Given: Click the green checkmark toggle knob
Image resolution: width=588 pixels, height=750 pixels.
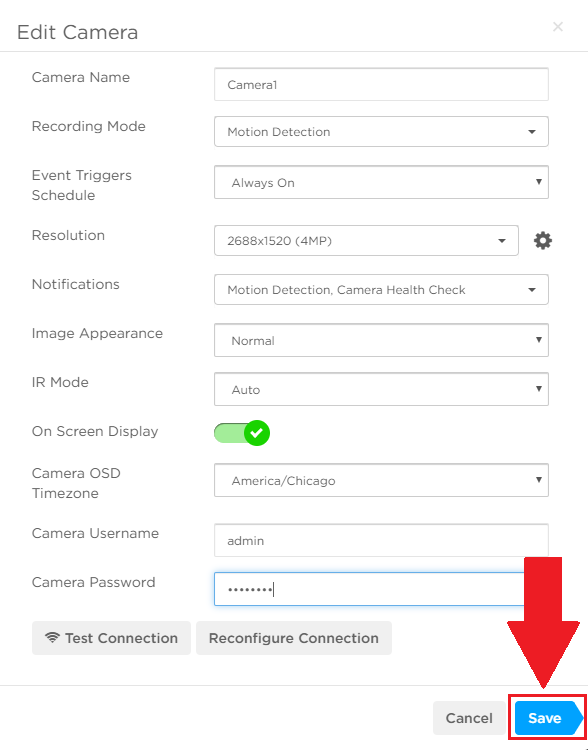Looking at the screenshot, I should click(257, 433).
